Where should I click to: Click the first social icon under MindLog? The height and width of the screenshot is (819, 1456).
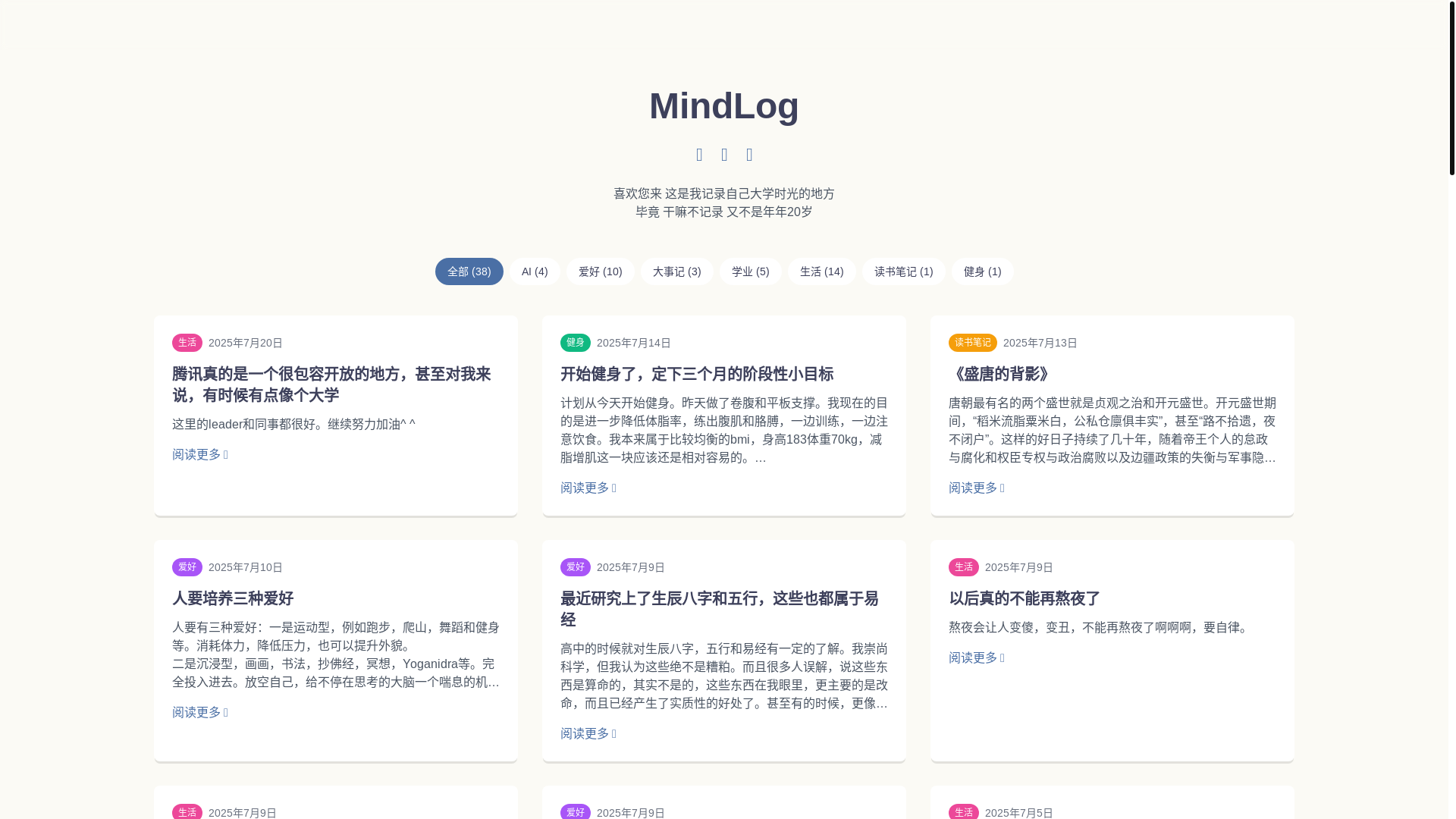pos(699,155)
